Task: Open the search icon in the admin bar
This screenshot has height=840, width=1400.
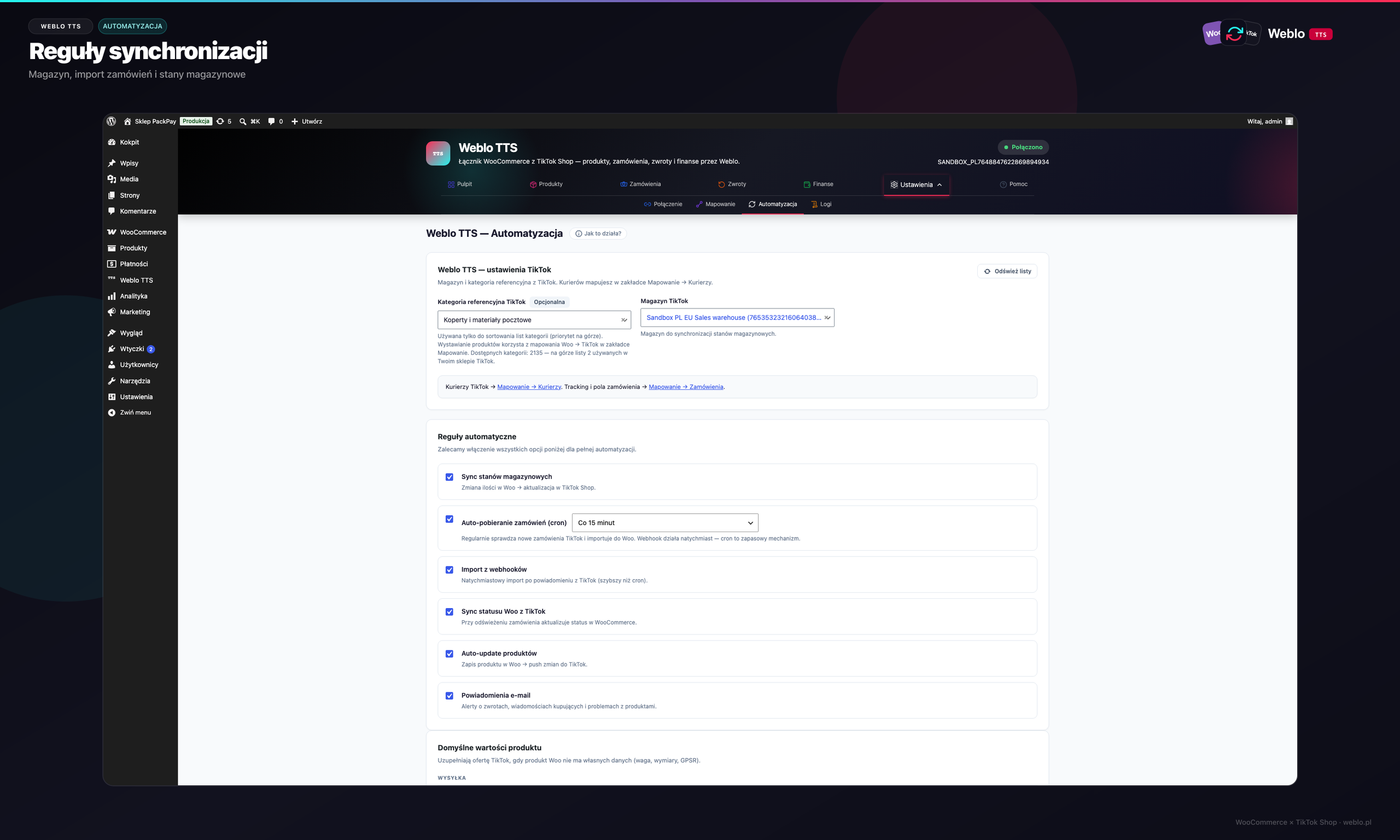Action: 243,121
